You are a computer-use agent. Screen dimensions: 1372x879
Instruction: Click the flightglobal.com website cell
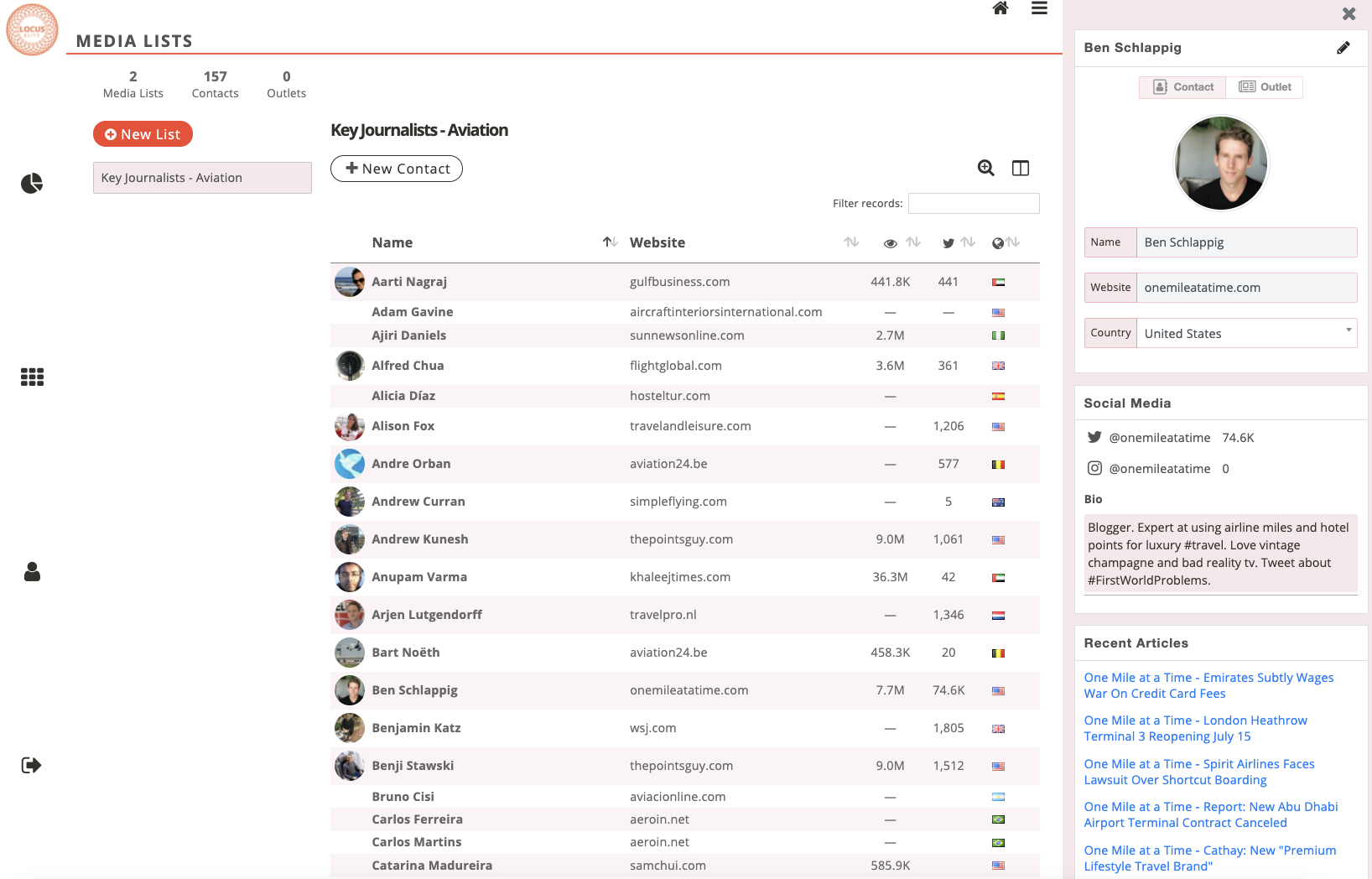[676, 366]
